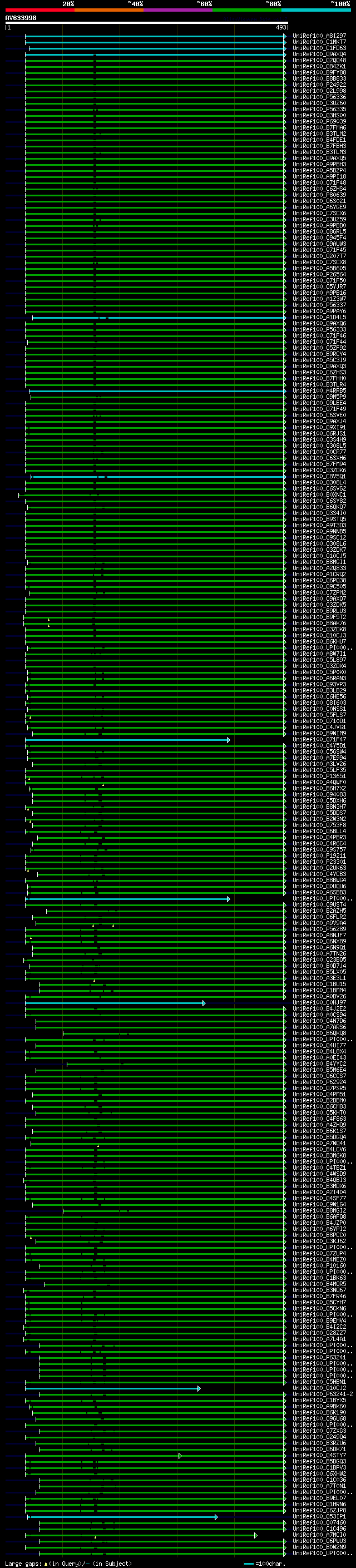
Task: Open hit UniRef100_Q2QQ48
Action: [319, 60]
